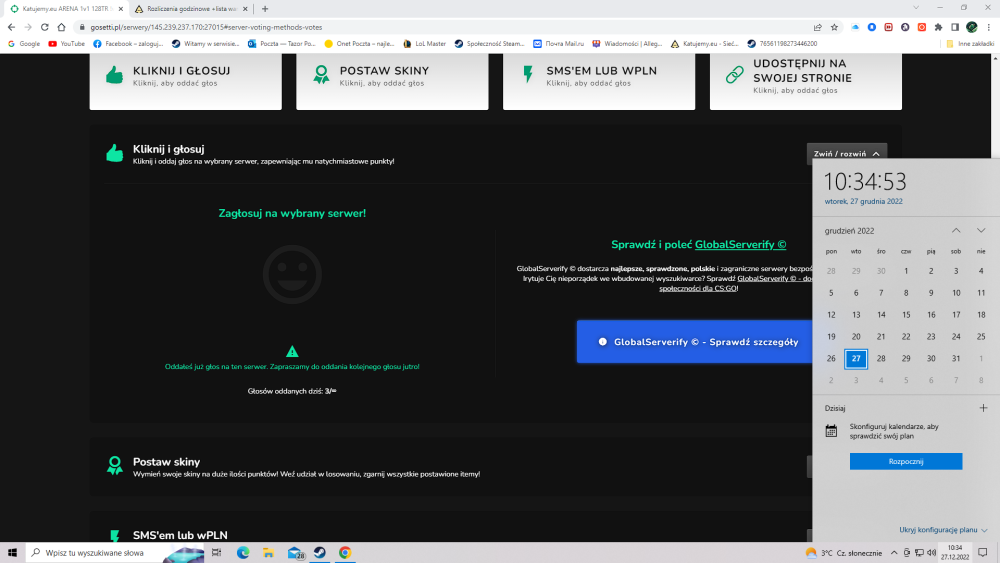
Task: Expand month view via grudzień 2022 header
Action: click(x=849, y=231)
